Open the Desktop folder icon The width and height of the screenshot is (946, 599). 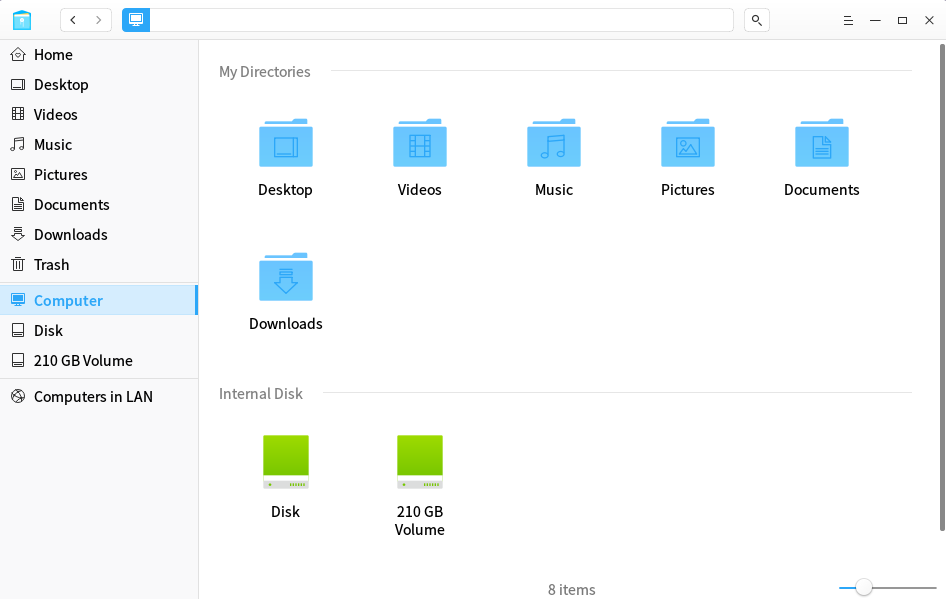coord(285,144)
